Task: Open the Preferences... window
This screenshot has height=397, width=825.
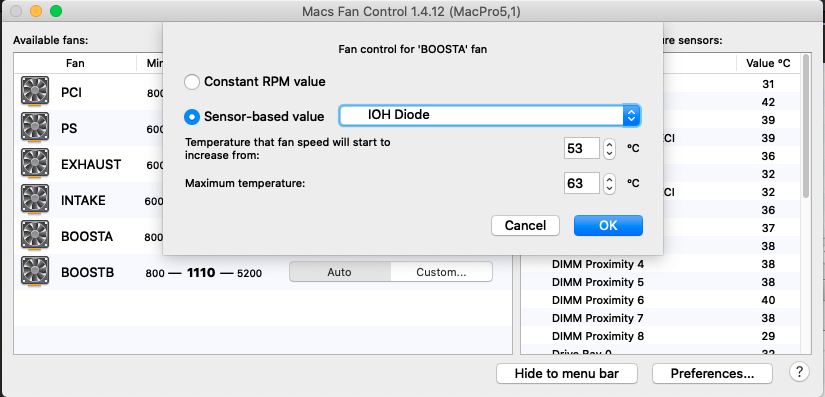Action: pos(712,373)
